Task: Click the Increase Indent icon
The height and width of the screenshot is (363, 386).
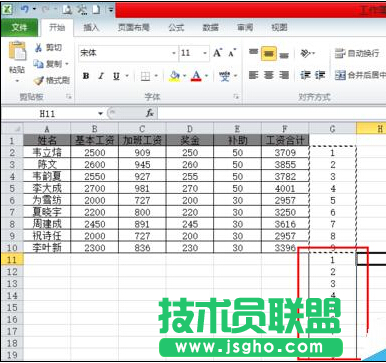Action: (320, 75)
